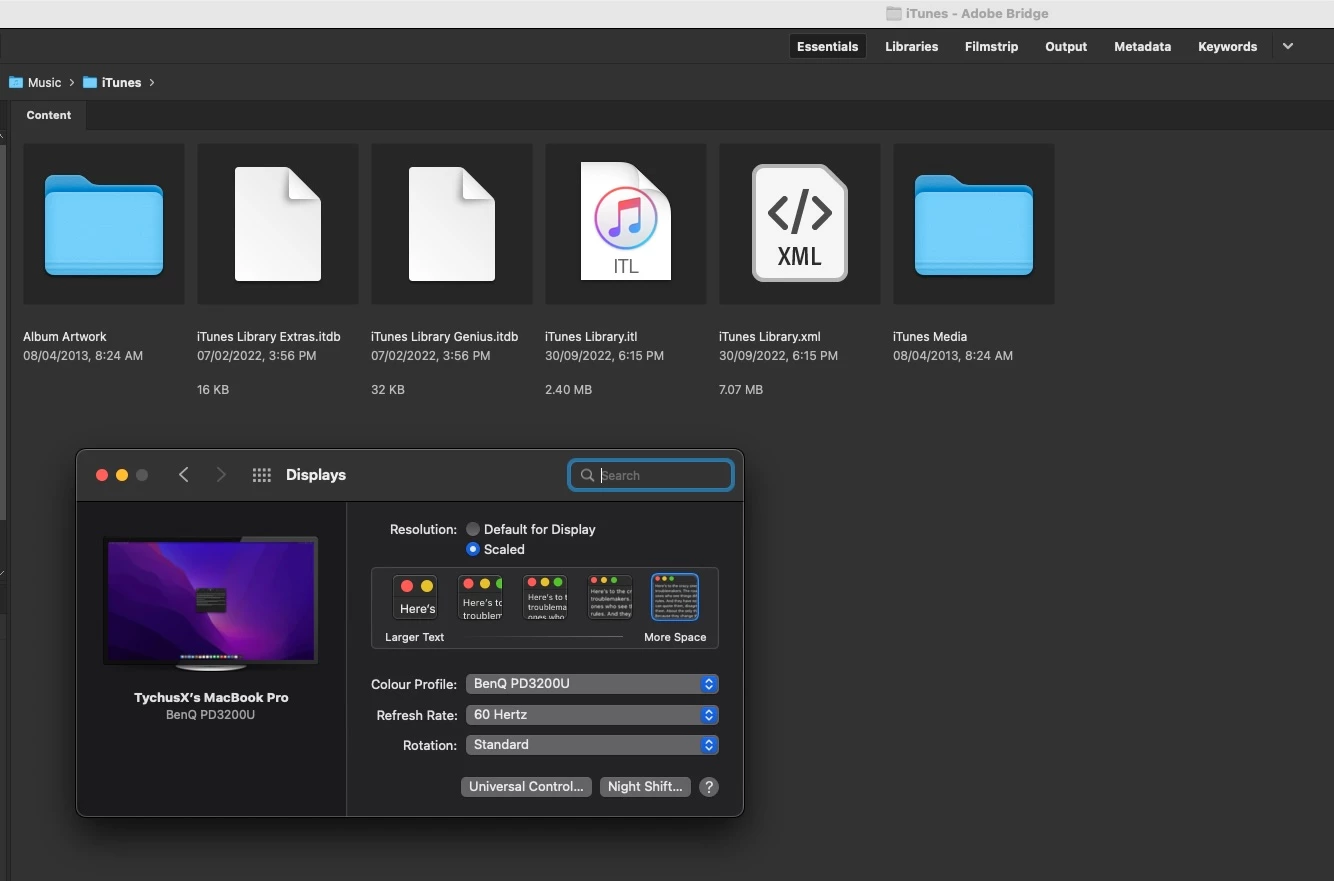Select the iTunes Library.xml file icon
Viewport: 1334px width, 881px height.
coord(800,223)
